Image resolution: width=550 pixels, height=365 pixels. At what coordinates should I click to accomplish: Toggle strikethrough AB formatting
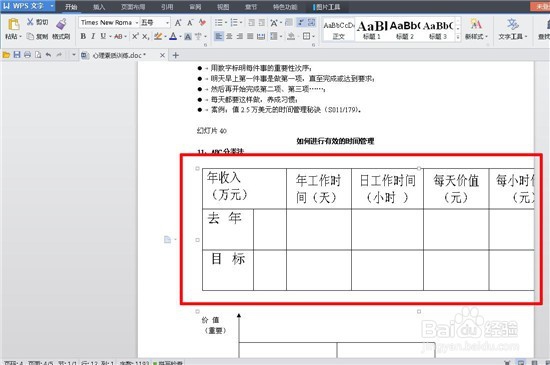tap(118, 36)
